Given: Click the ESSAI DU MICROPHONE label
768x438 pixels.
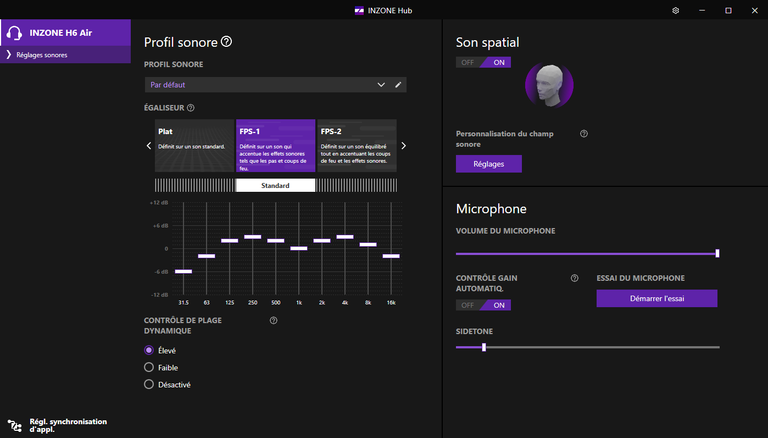Looking at the screenshot, I should pos(641,278).
